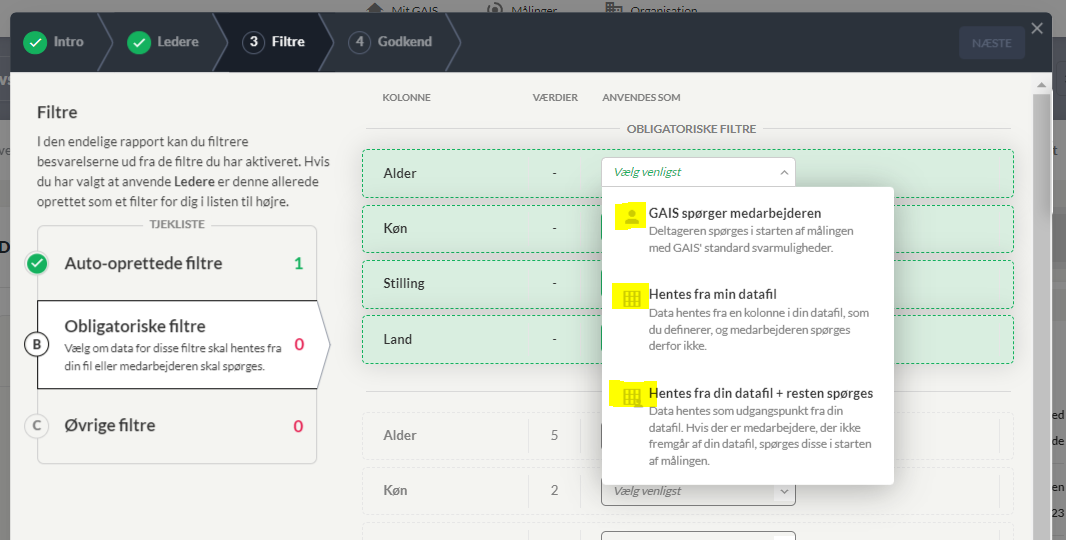Click the green checkmark icon on Intro step
The width and height of the screenshot is (1066, 540).
click(x=35, y=42)
